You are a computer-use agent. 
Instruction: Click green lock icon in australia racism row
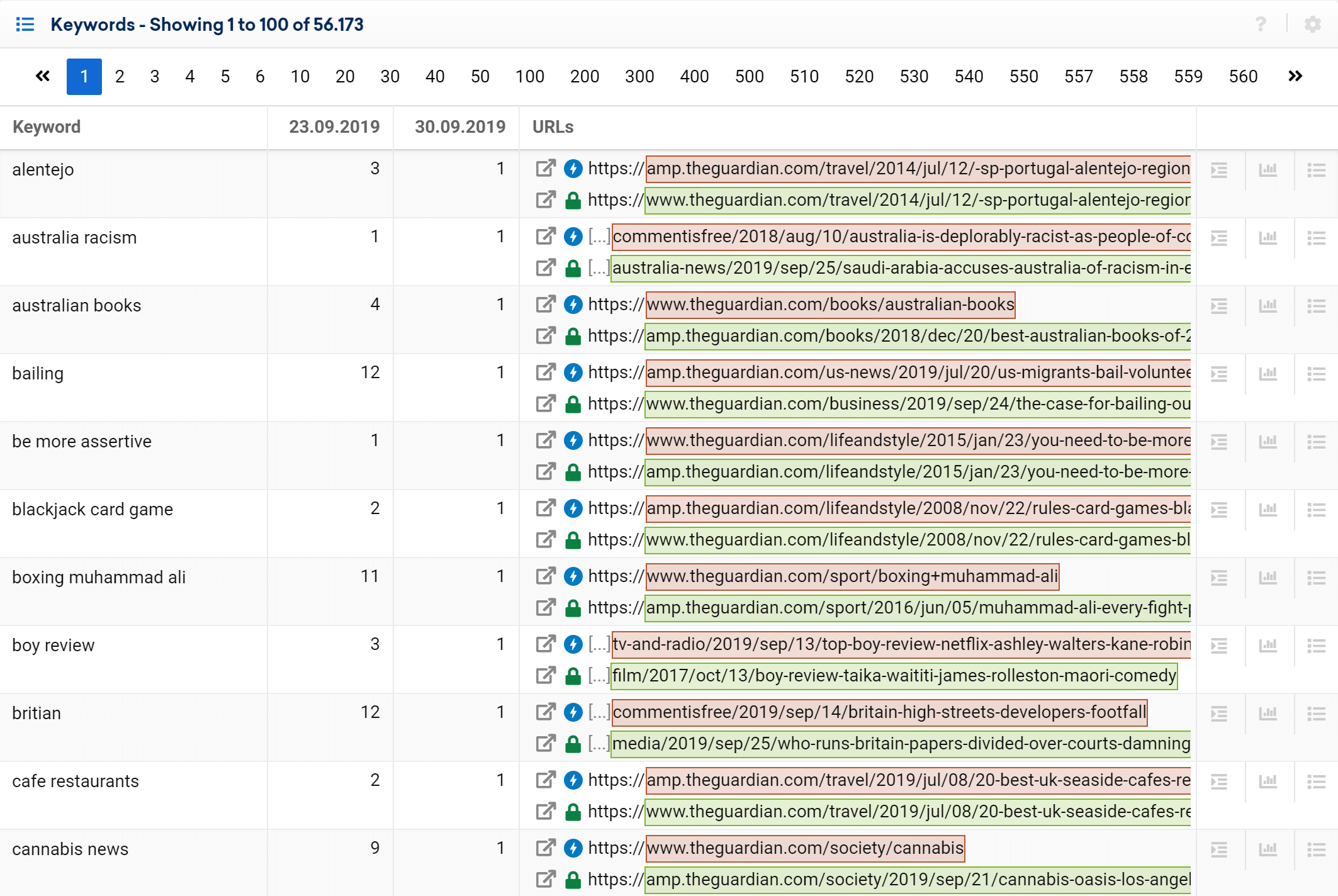pyautogui.click(x=573, y=268)
